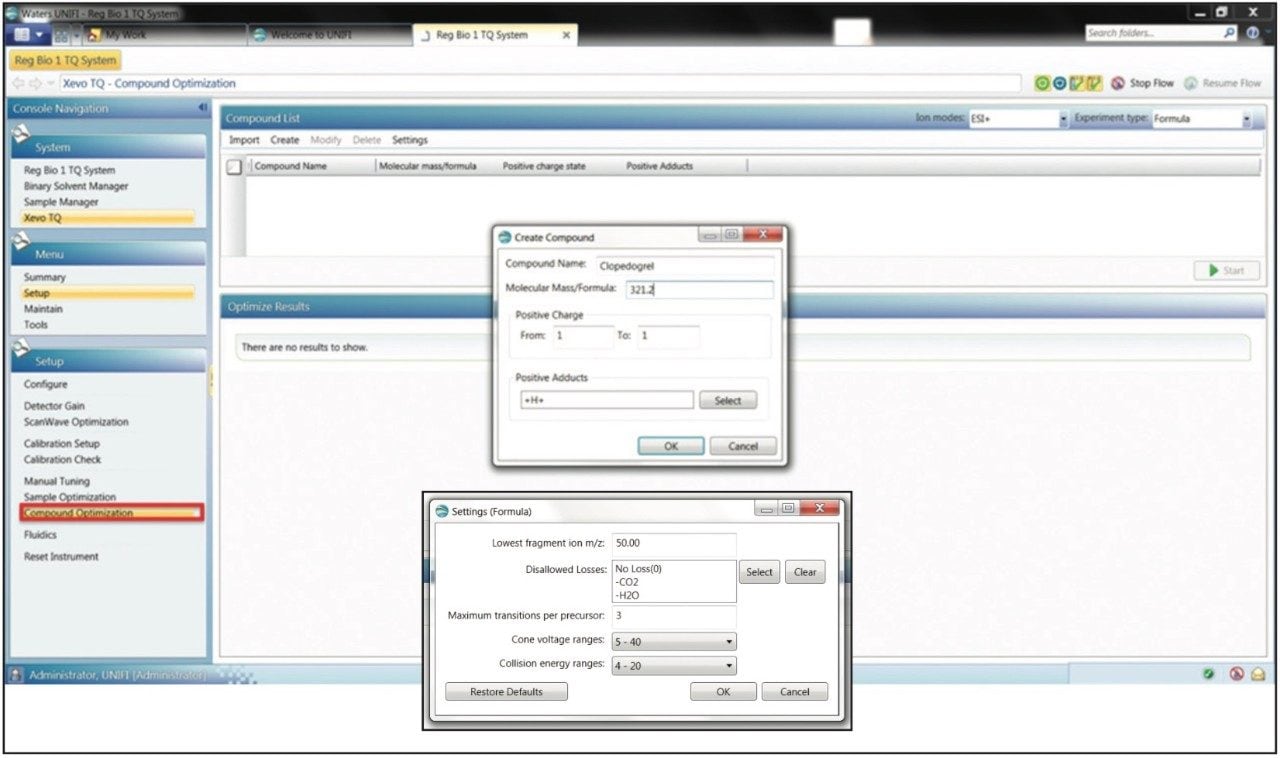Click the blue circular status icon
Viewport: 1280px width, 758px height.
click(1059, 83)
